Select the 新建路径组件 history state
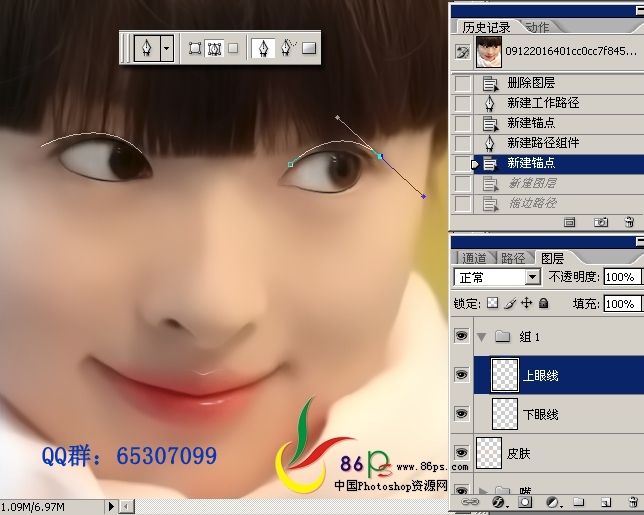The image size is (644, 515). click(x=559, y=143)
